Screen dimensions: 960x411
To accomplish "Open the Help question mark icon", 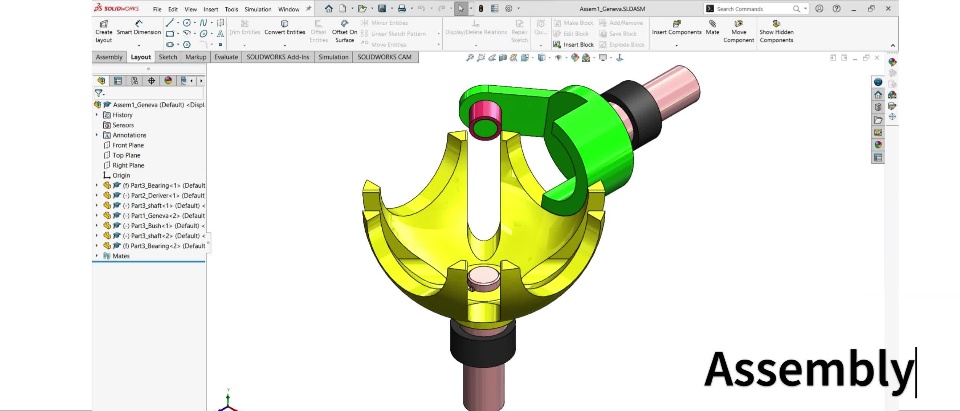I will click(836, 9).
